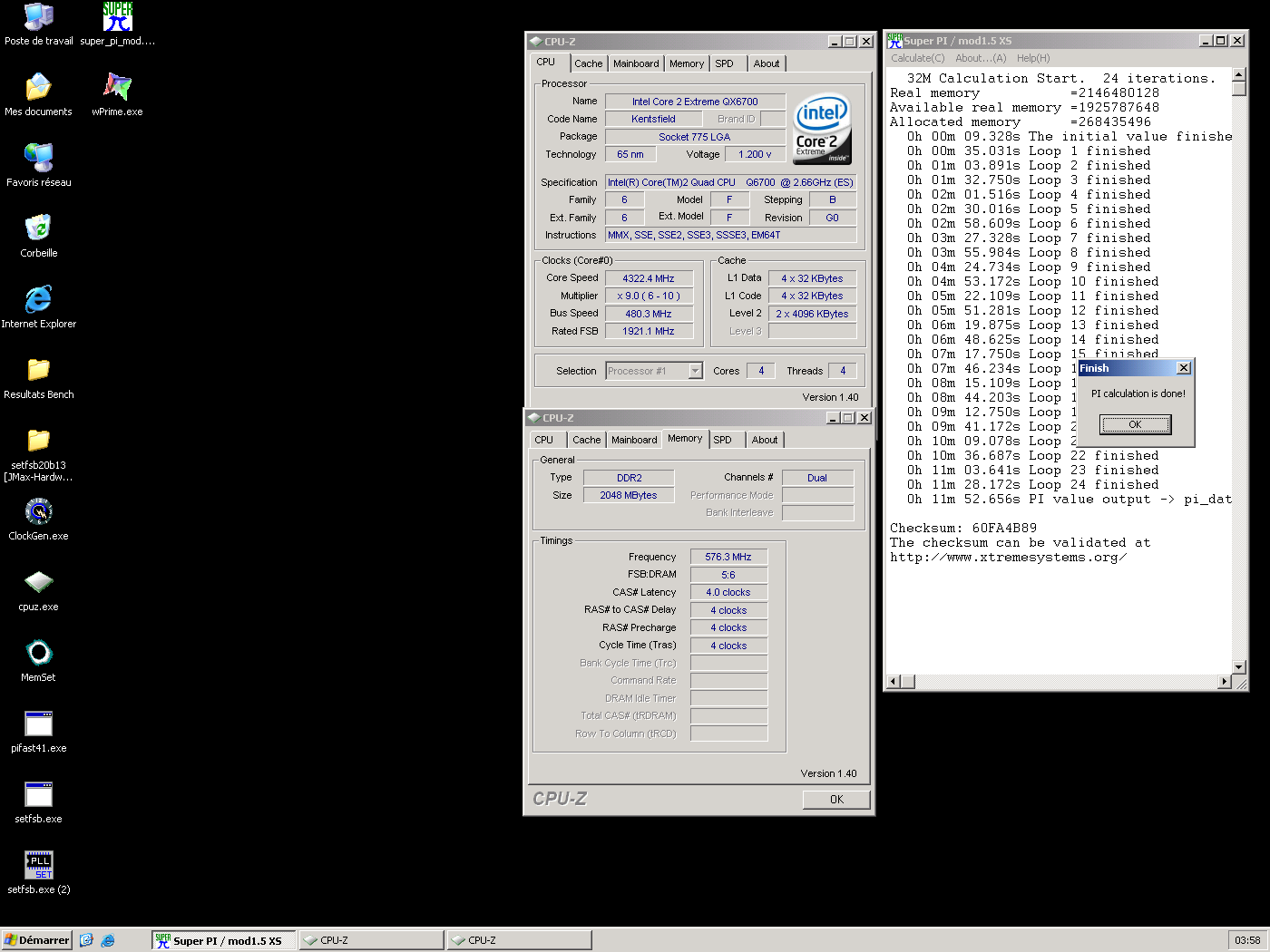Click the CAS# Latency 4.0 clocks value

pyautogui.click(x=728, y=592)
